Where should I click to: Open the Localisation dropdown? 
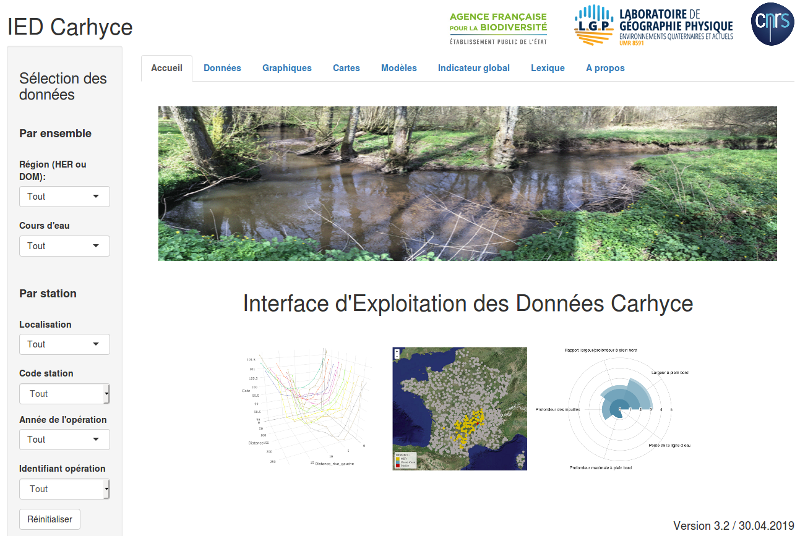pyautogui.click(x=64, y=344)
